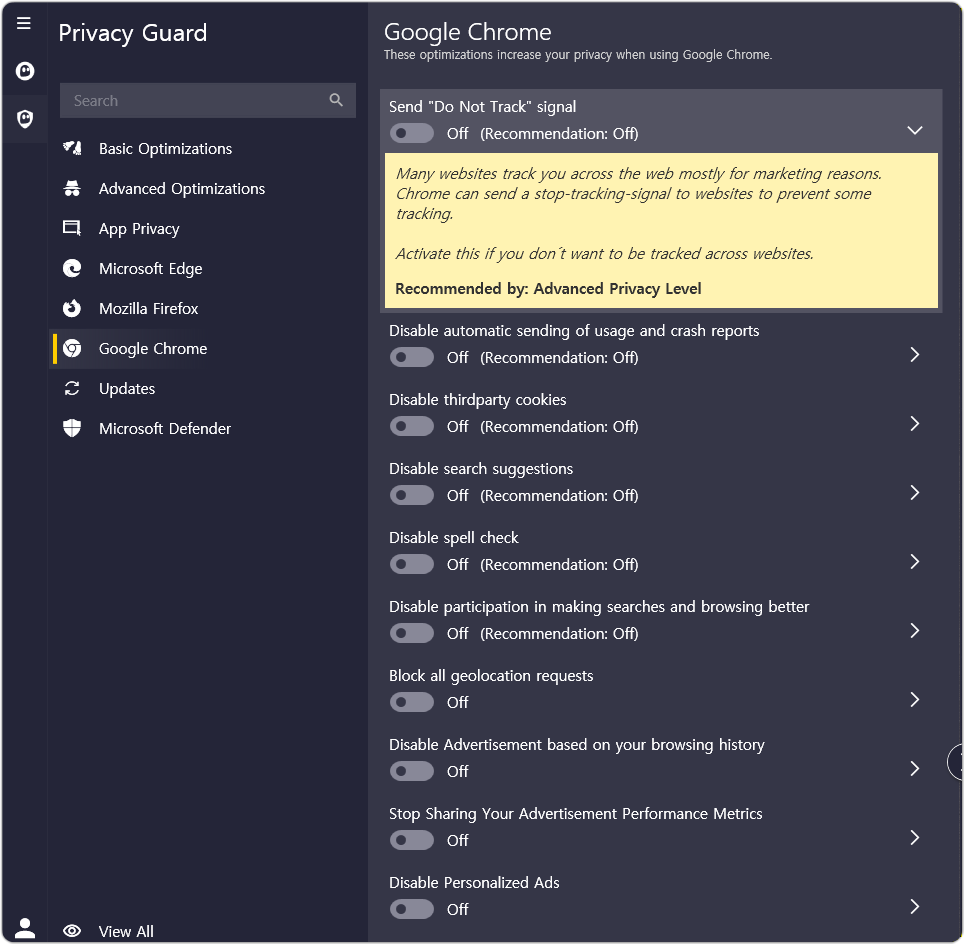Screen dimensions: 964x944
Task: Click the Google Chrome icon in sidebar
Action: tap(71, 348)
